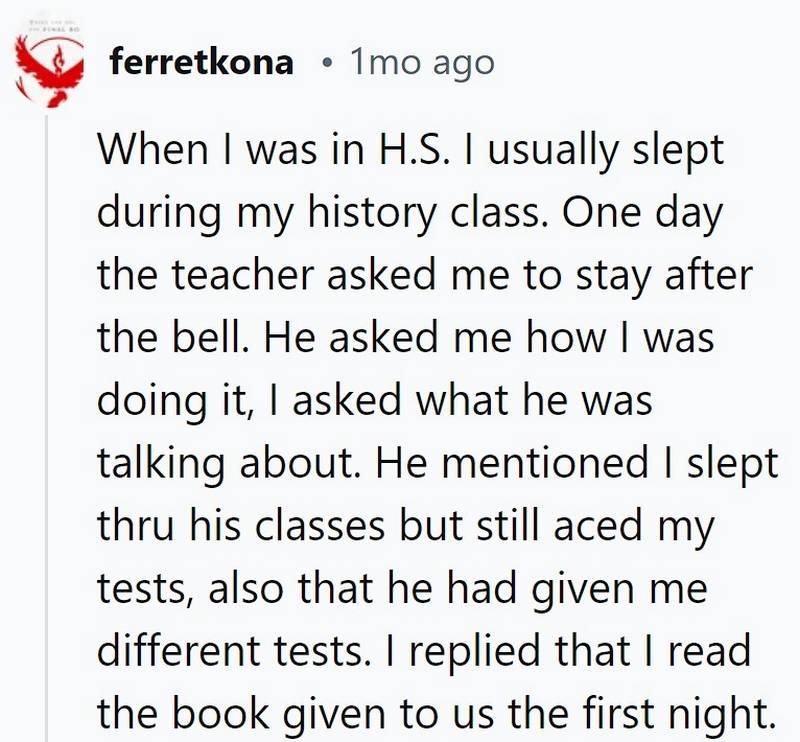Click the word 'doing' in the comment text
800x742 pixels.
[151, 401]
